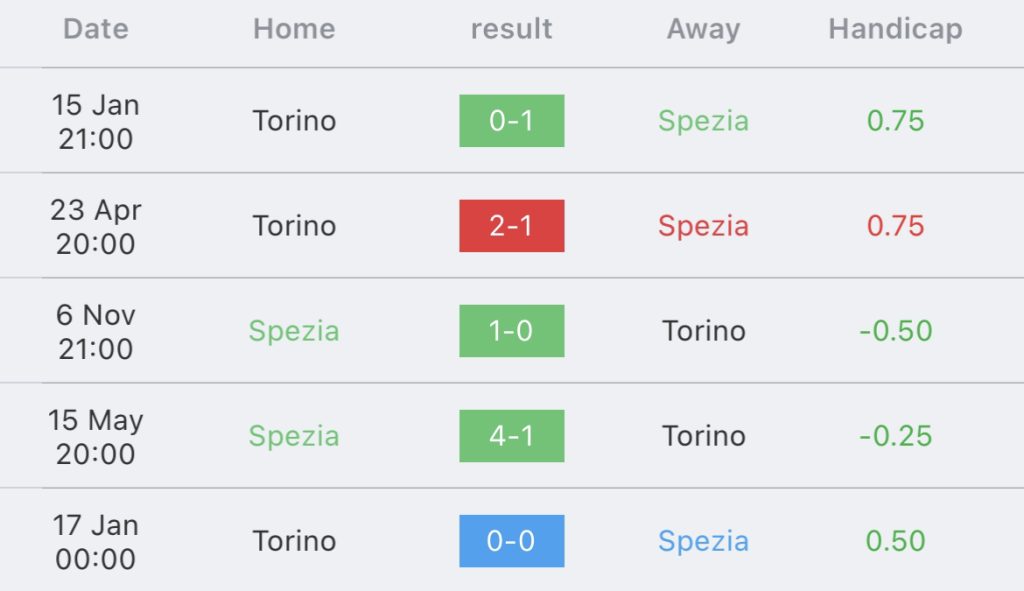This screenshot has height=591, width=1024.
Task: Open the green 0-1 result badge
Action: click(x=511, y=121)
